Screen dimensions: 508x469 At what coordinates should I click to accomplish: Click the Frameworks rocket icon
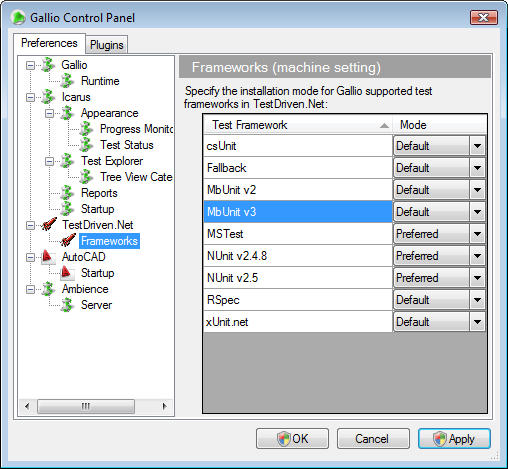point(68,240)
